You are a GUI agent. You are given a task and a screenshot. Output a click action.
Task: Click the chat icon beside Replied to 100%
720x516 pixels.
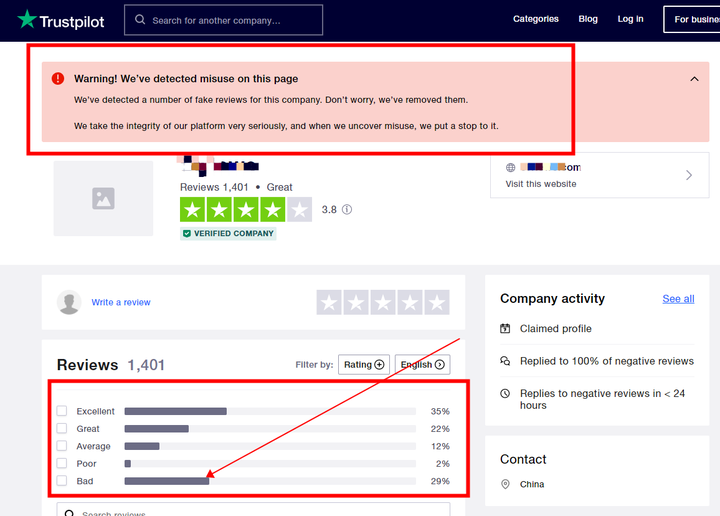click(x=505, y=361)
